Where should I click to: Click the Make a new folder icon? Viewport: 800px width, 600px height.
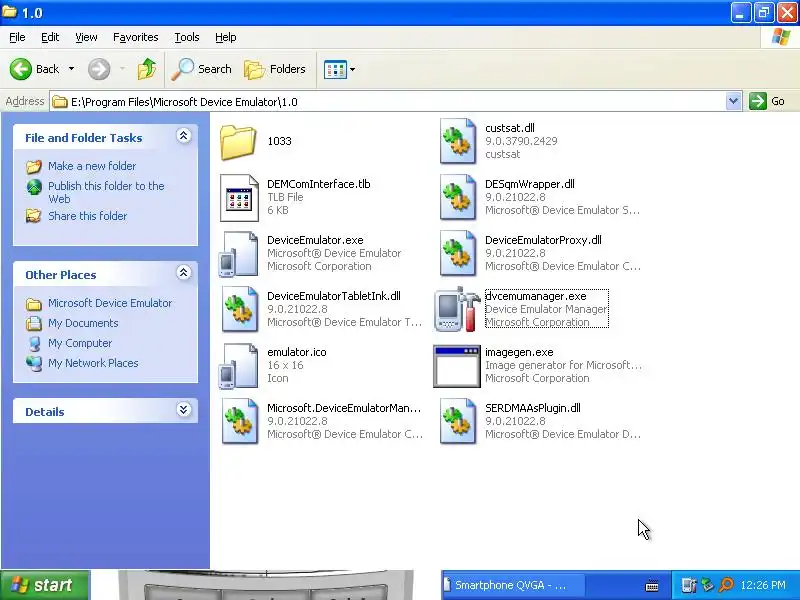(x=34, y=166)
